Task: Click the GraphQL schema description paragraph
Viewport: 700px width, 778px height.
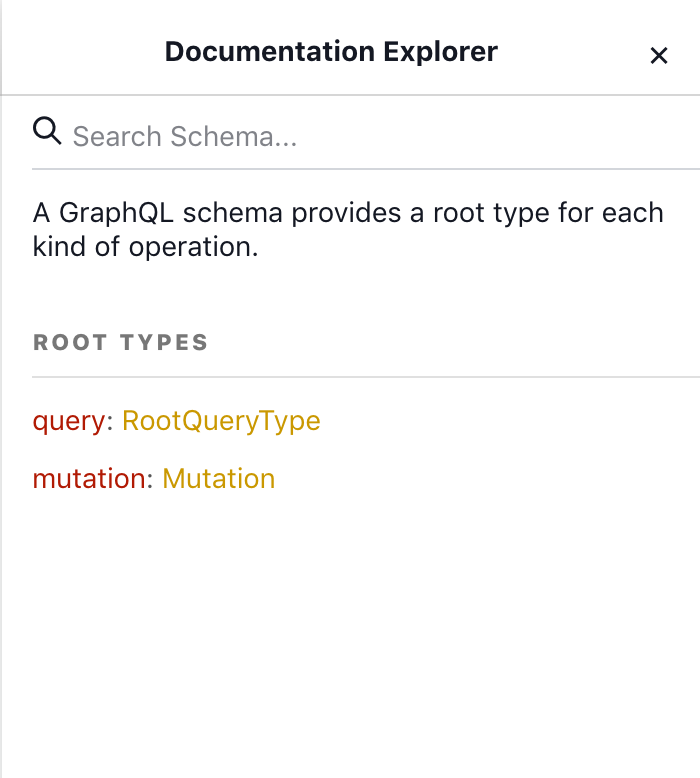Action: [348, 230]
